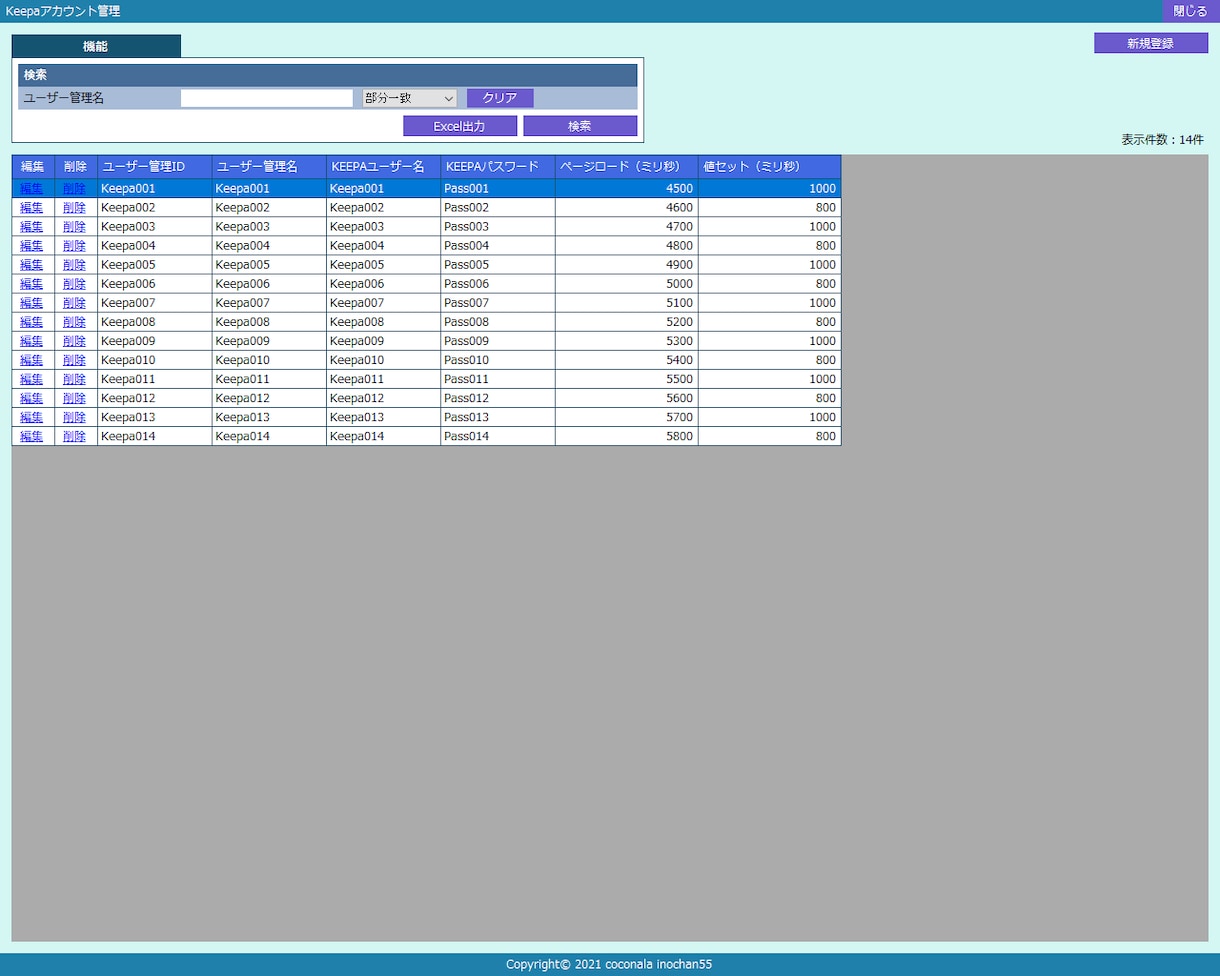This screenshot has width=1220, height=976.
Task: Click the KEEPAユーザー名 column header
Action: 383,167
